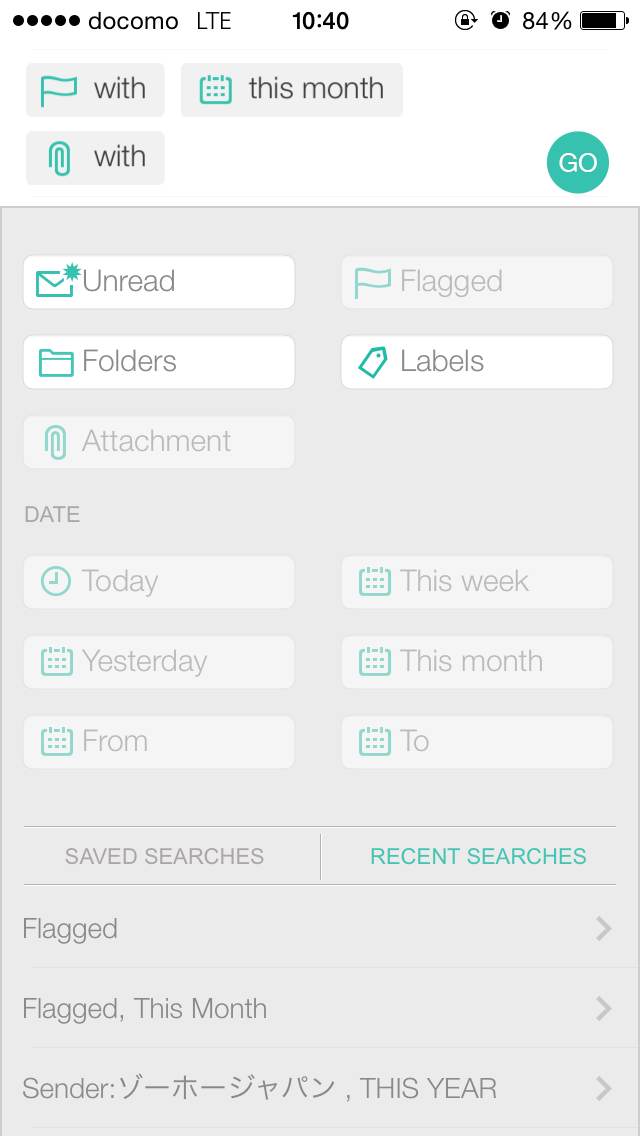This screenshot has width=640, height=1136.
Task: Set the To date field
Action: tap(476, 742)
